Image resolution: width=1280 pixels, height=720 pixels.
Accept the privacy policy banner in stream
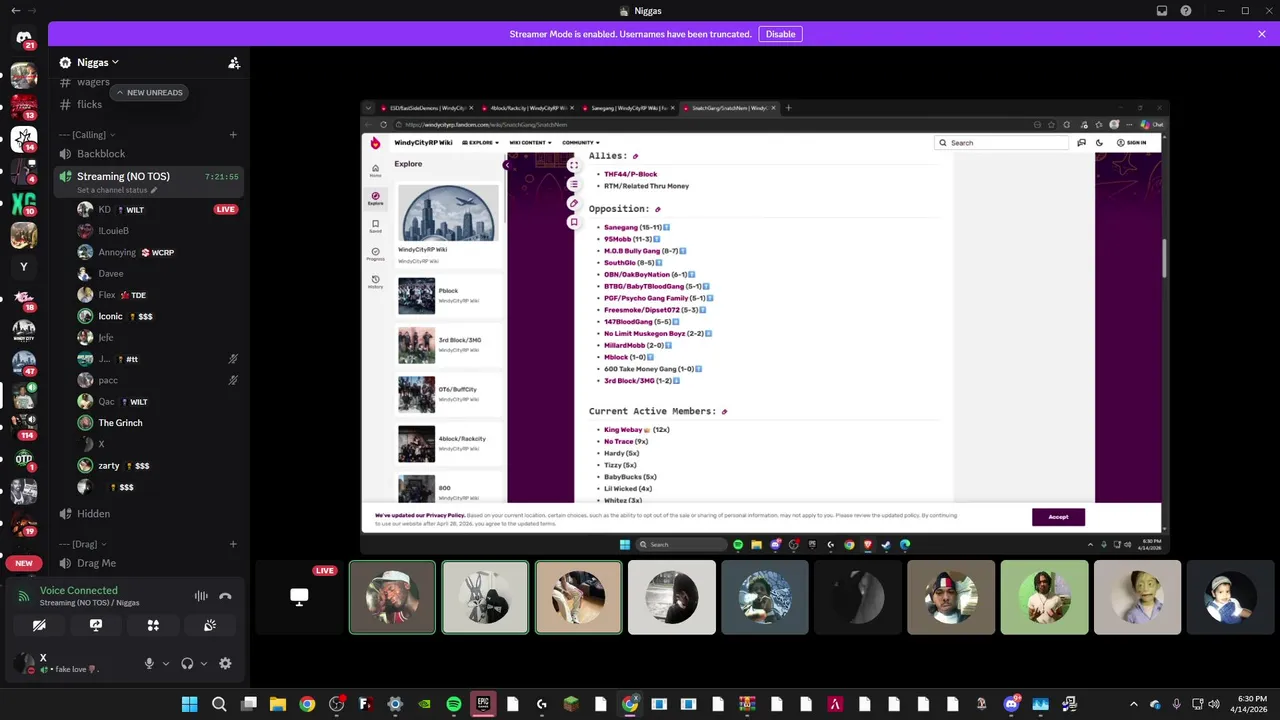[1058, 517]
